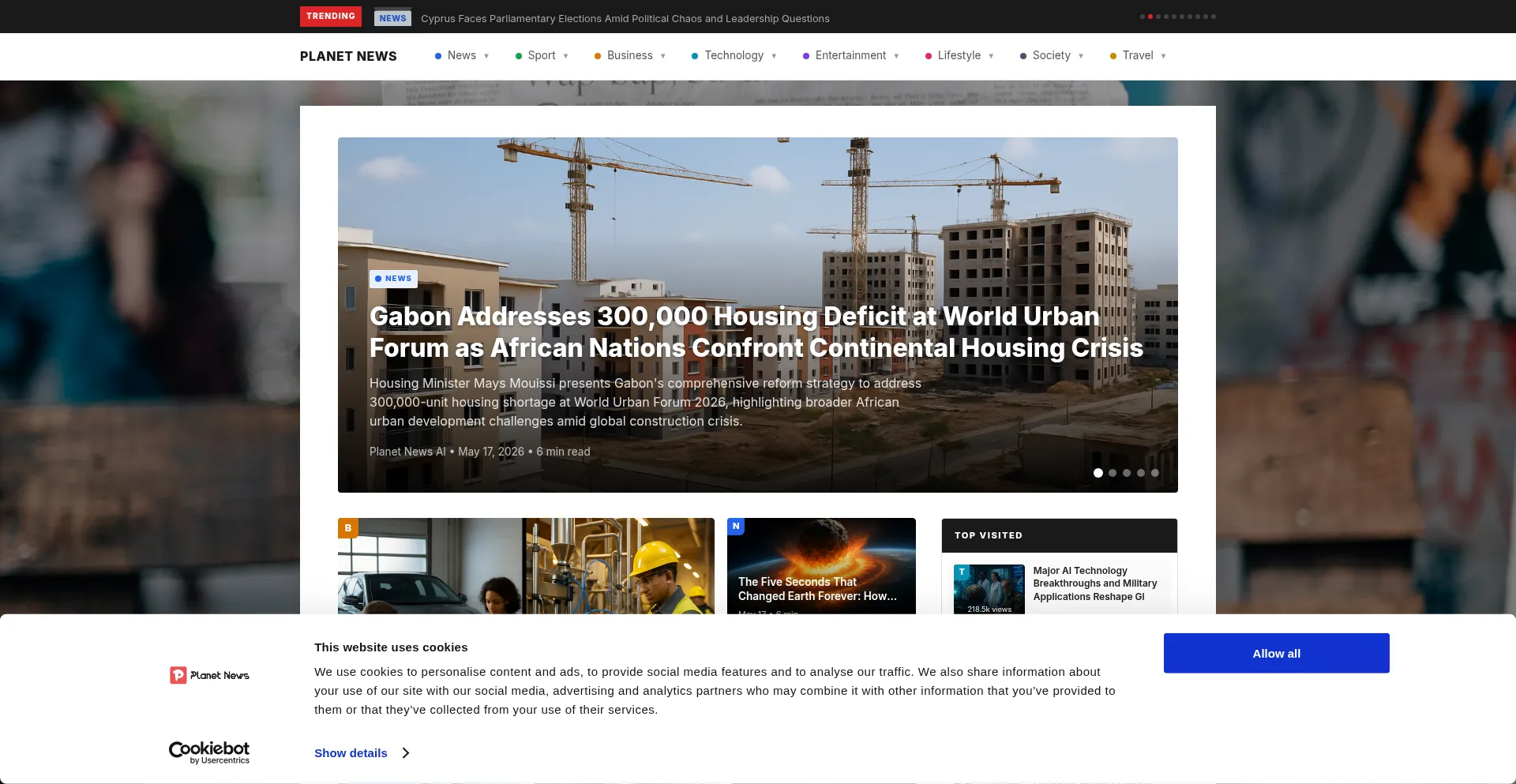This screenshot has height=784, width=1516.
Task: Select the third hero carousel dot
Action: click(1127, 473)
